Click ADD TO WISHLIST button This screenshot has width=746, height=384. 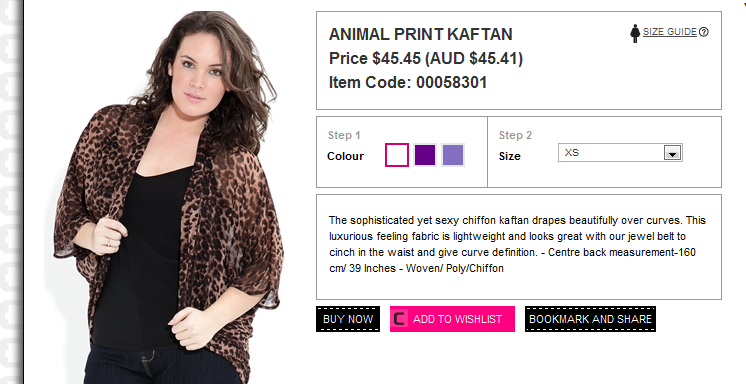tap(452, 319)
